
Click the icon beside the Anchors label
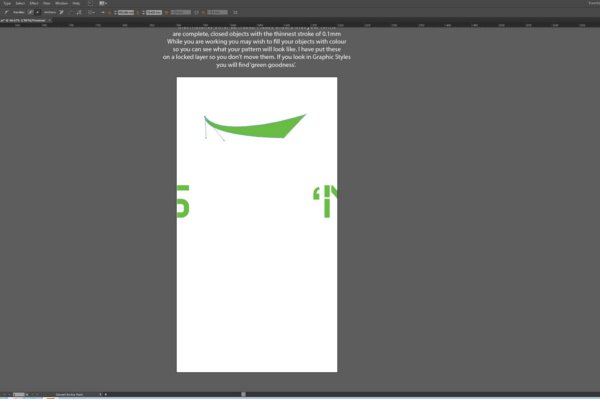tap(61, 12)
